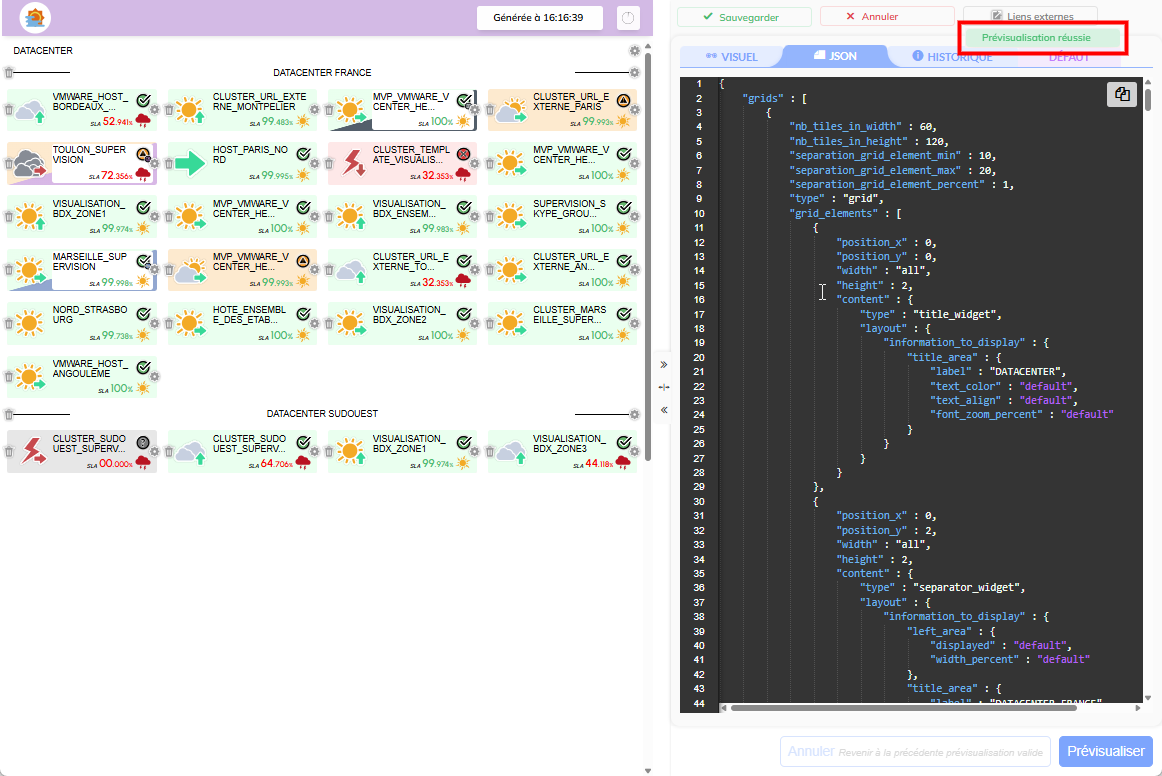Open gear settings for VMWARE_HOST_ANGOULEME tile

tap(154, 376)
